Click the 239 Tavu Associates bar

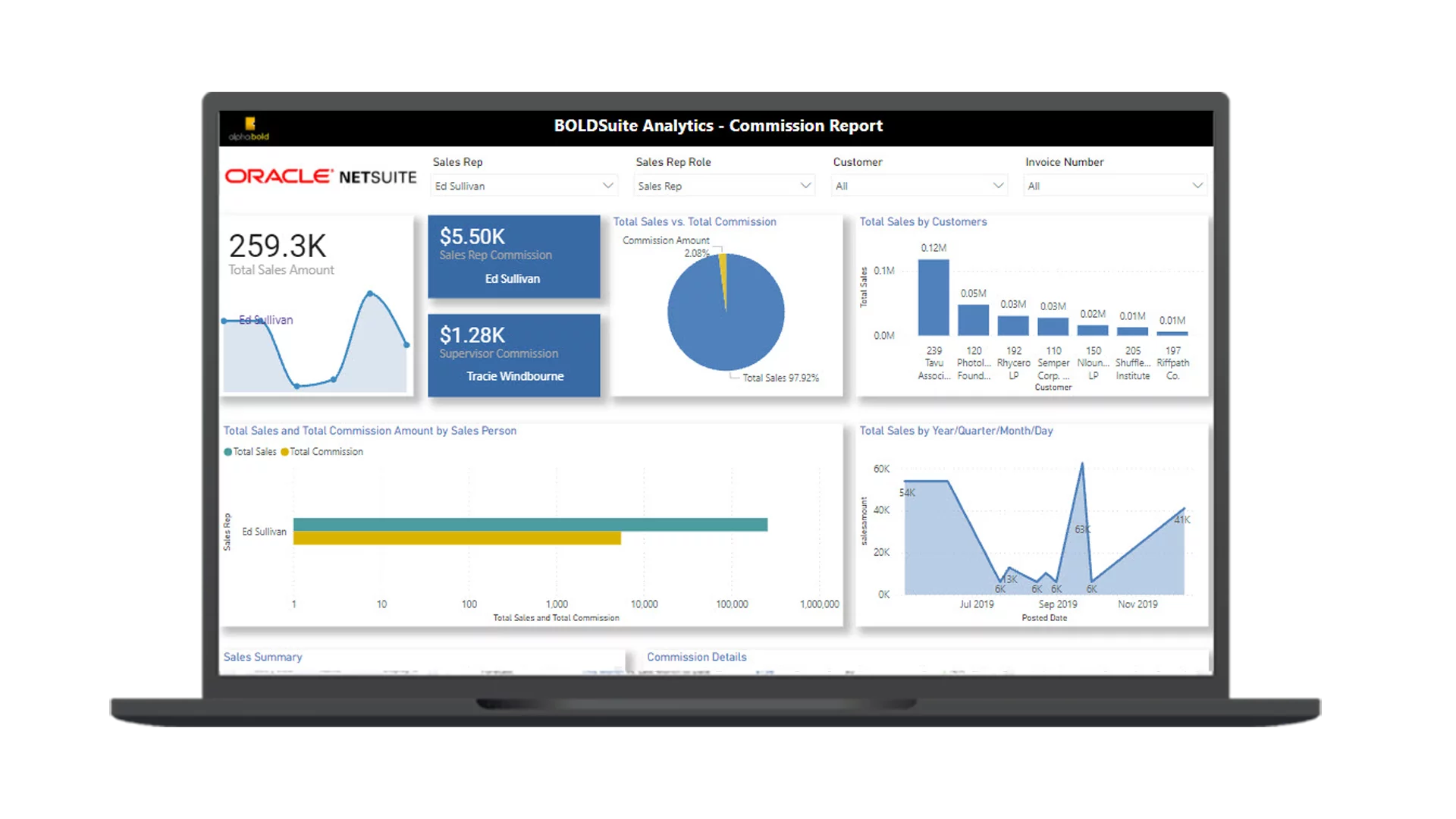point(934,297)
